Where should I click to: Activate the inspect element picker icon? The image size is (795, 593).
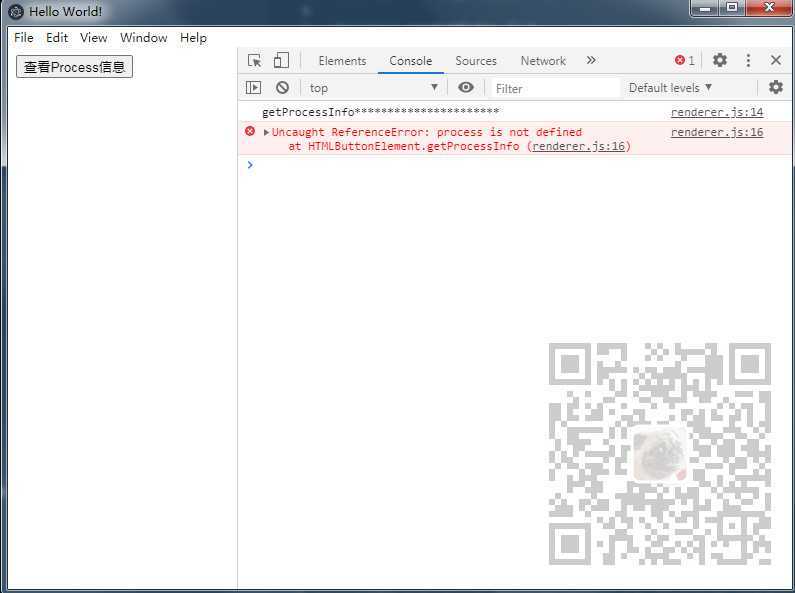click(255, 60)
